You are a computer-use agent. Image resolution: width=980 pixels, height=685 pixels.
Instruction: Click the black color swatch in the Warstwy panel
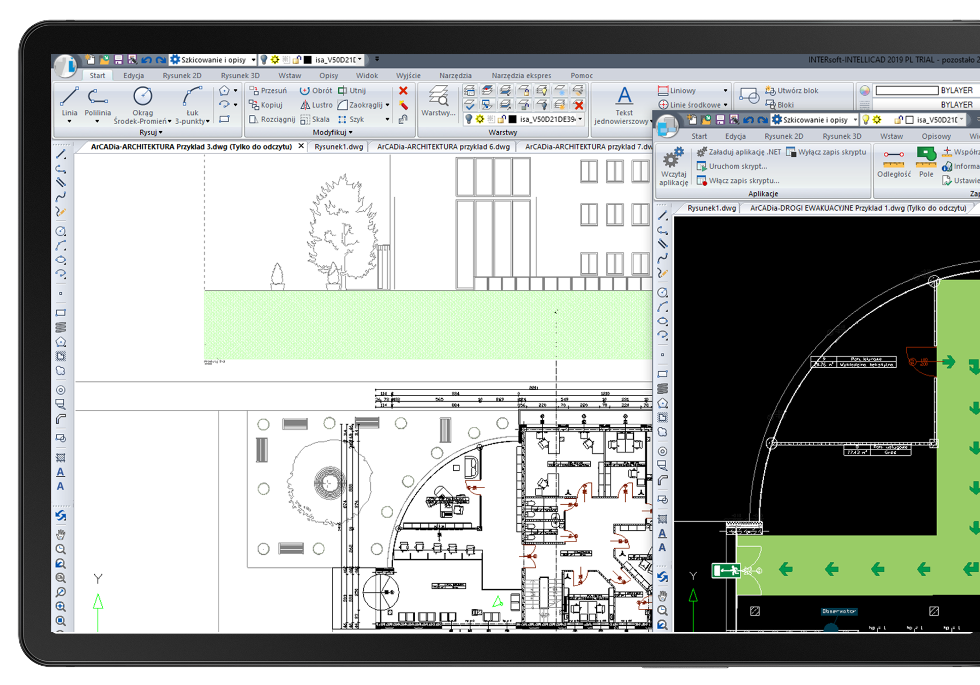point(512,118)
